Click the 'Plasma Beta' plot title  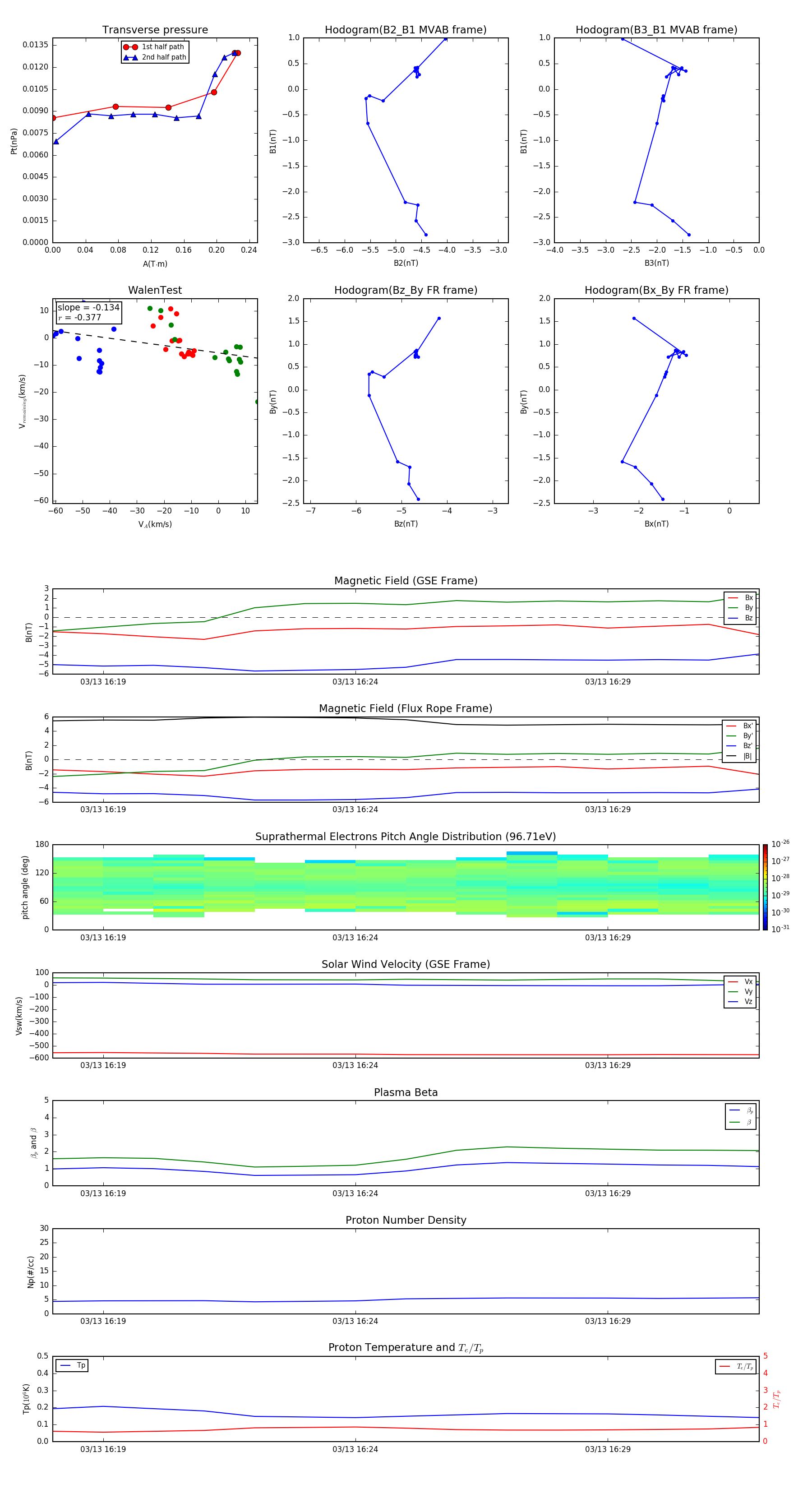tap(406, 1092)
